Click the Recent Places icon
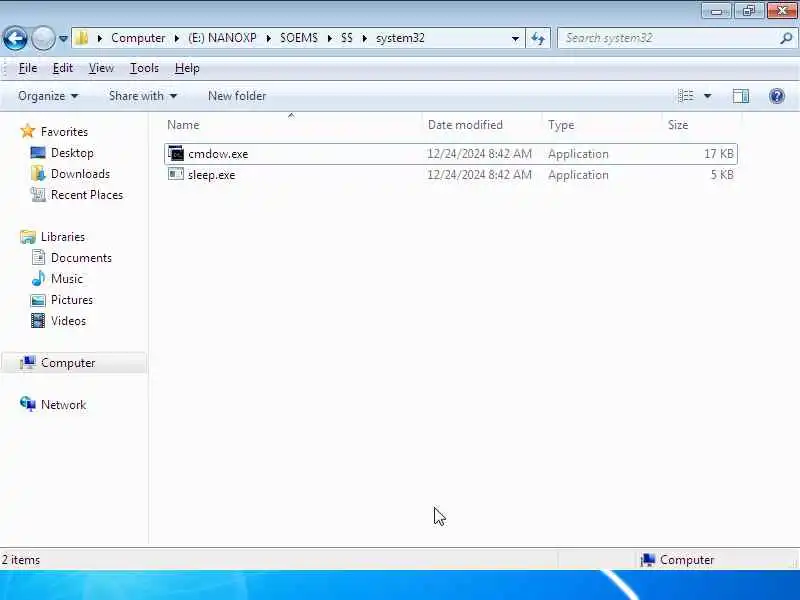Viewport: 800px width, 600px height. click(x=38, y=194)
